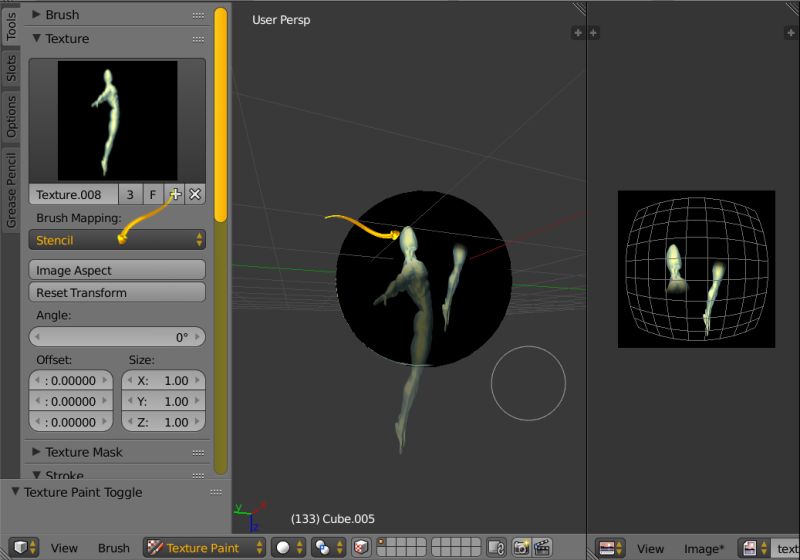Open the viewport shading selector

[x=288, y=548]
